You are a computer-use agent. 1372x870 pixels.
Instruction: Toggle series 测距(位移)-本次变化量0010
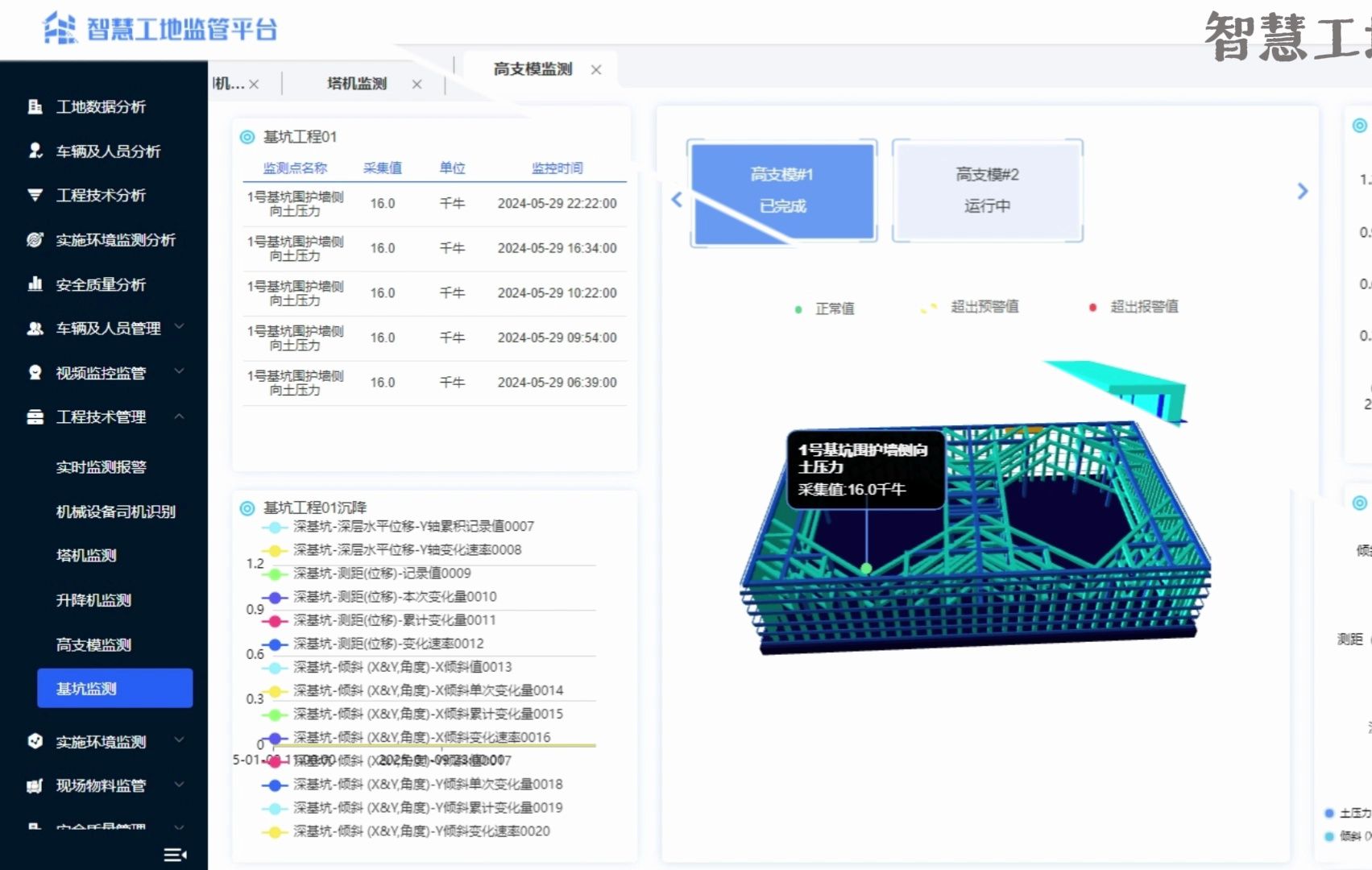(379, 596)
